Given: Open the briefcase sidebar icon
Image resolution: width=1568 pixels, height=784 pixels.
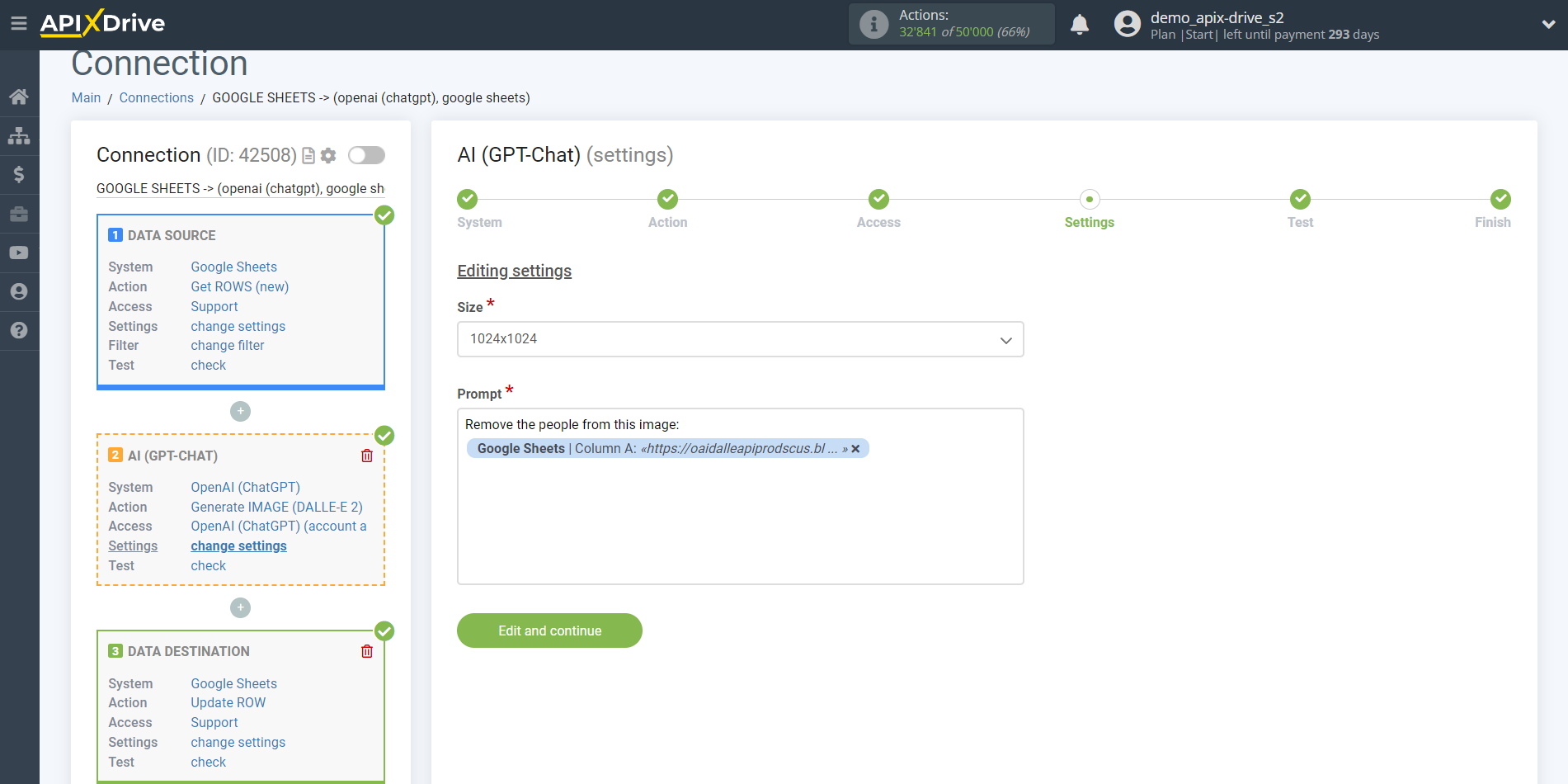Looking at the screenshot, I should [x=19, y=214].
